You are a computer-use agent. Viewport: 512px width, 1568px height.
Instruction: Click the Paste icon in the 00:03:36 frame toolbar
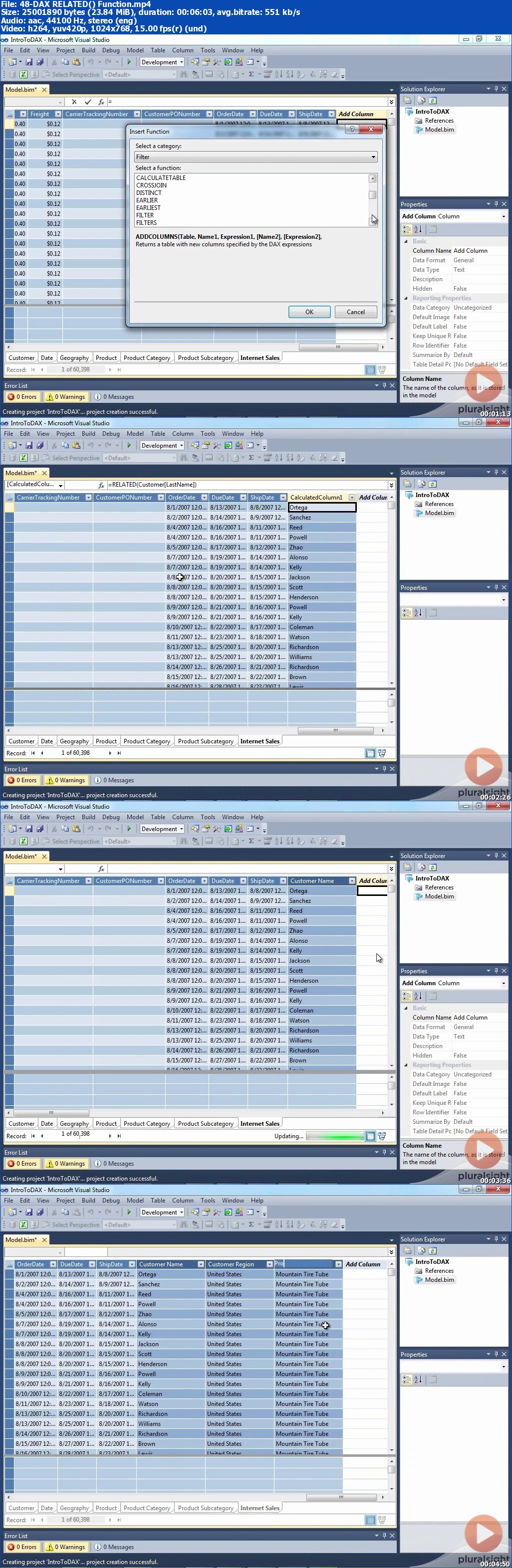(76, 829)
